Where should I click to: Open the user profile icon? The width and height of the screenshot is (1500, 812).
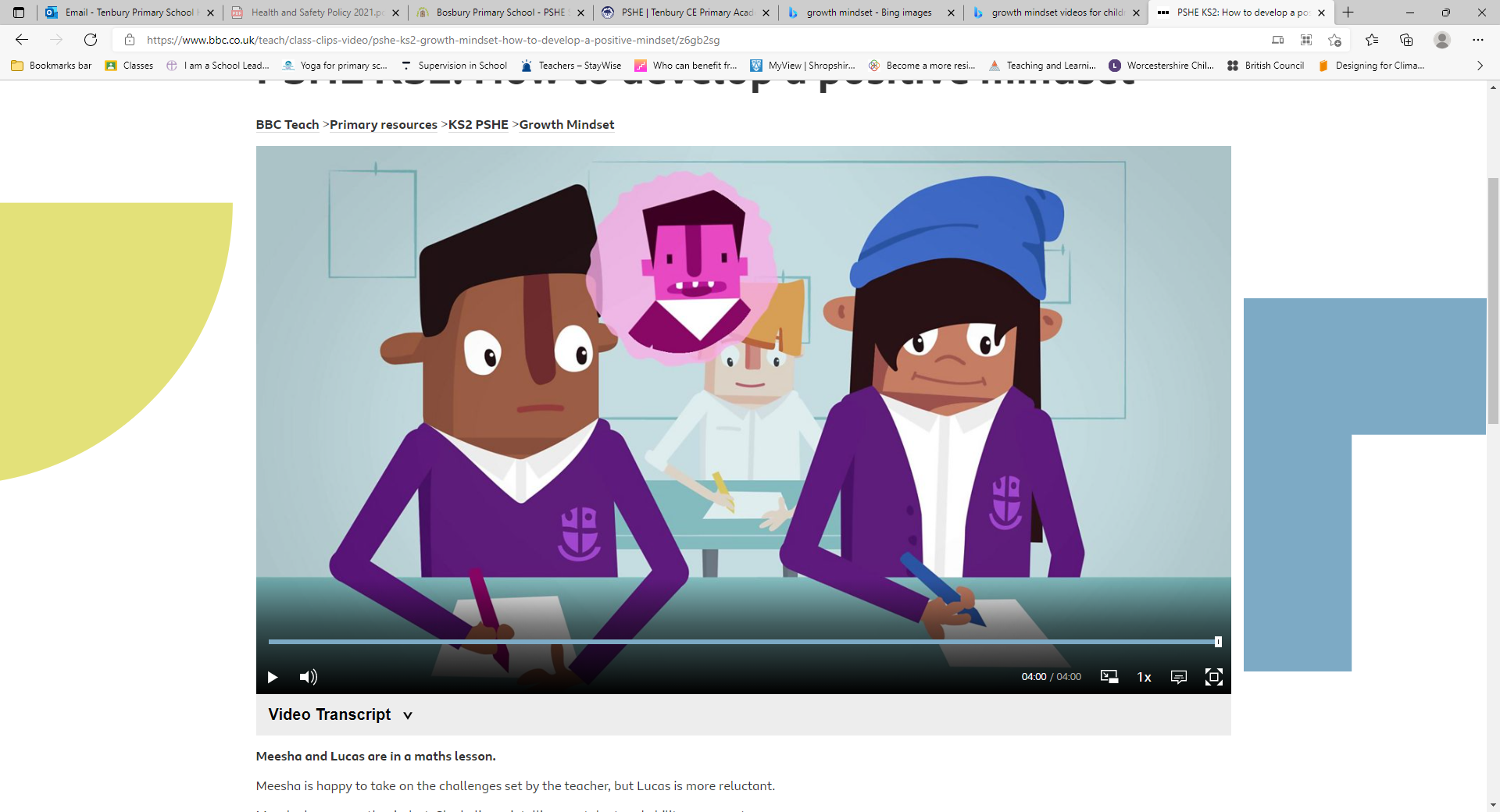click(1442, 40)
